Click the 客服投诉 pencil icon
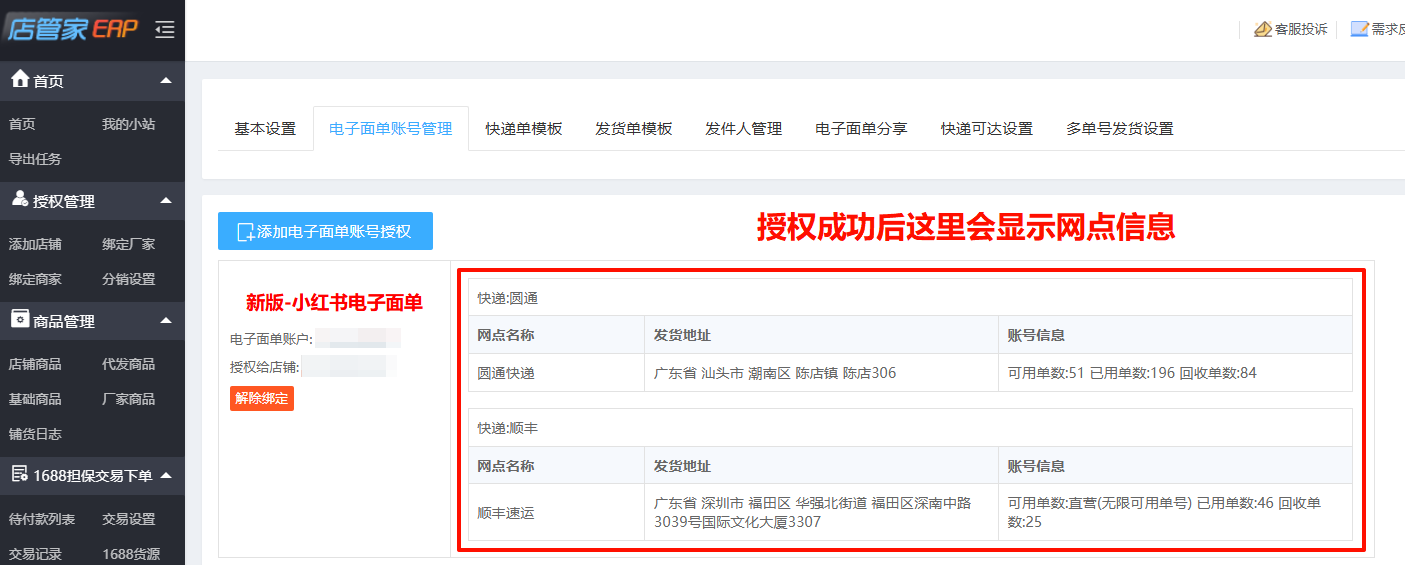The height and width of the screenshot is (565, 1405). click(x=1263, y=29)
